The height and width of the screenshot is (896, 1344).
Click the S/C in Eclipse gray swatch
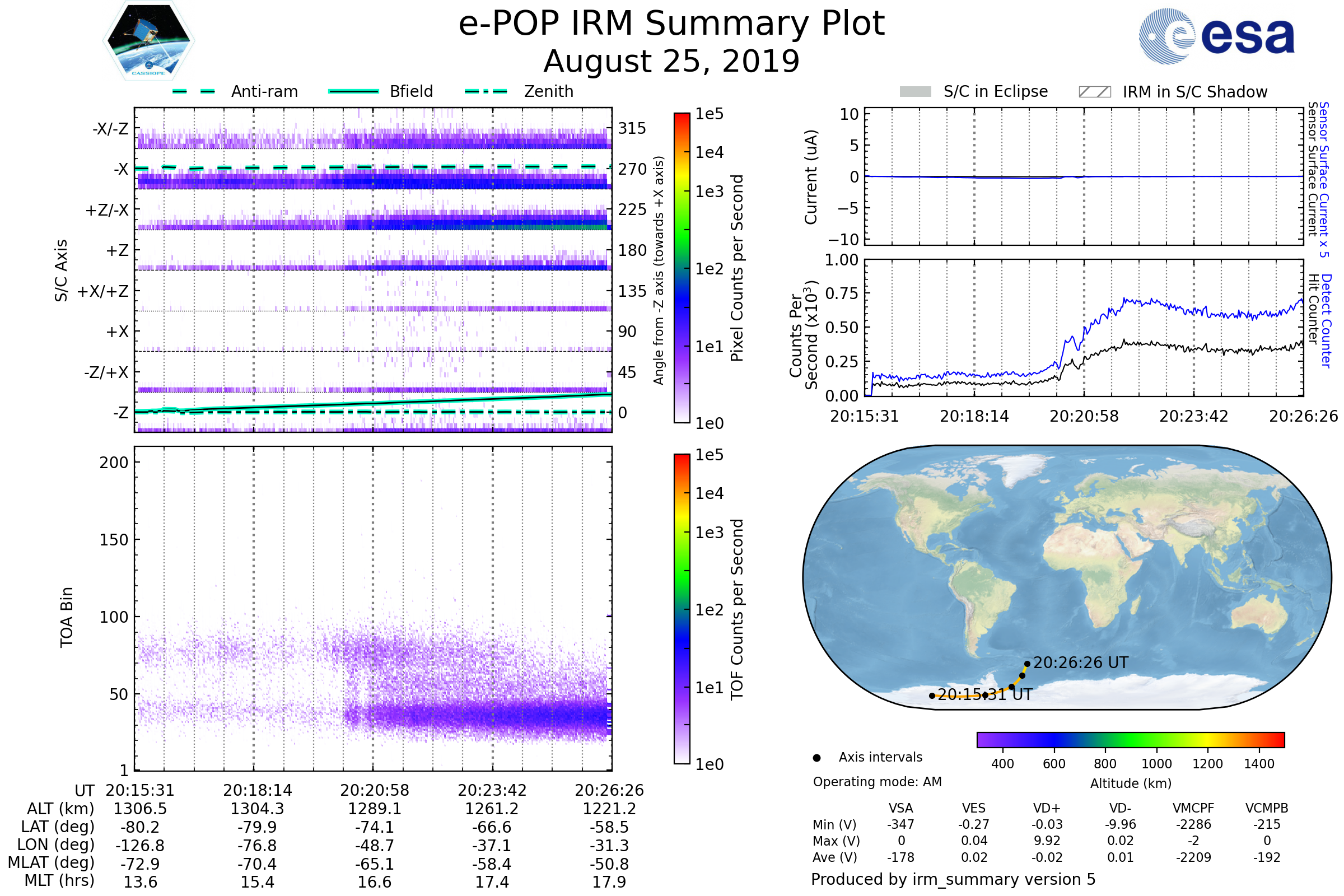[x=916, y=92]
